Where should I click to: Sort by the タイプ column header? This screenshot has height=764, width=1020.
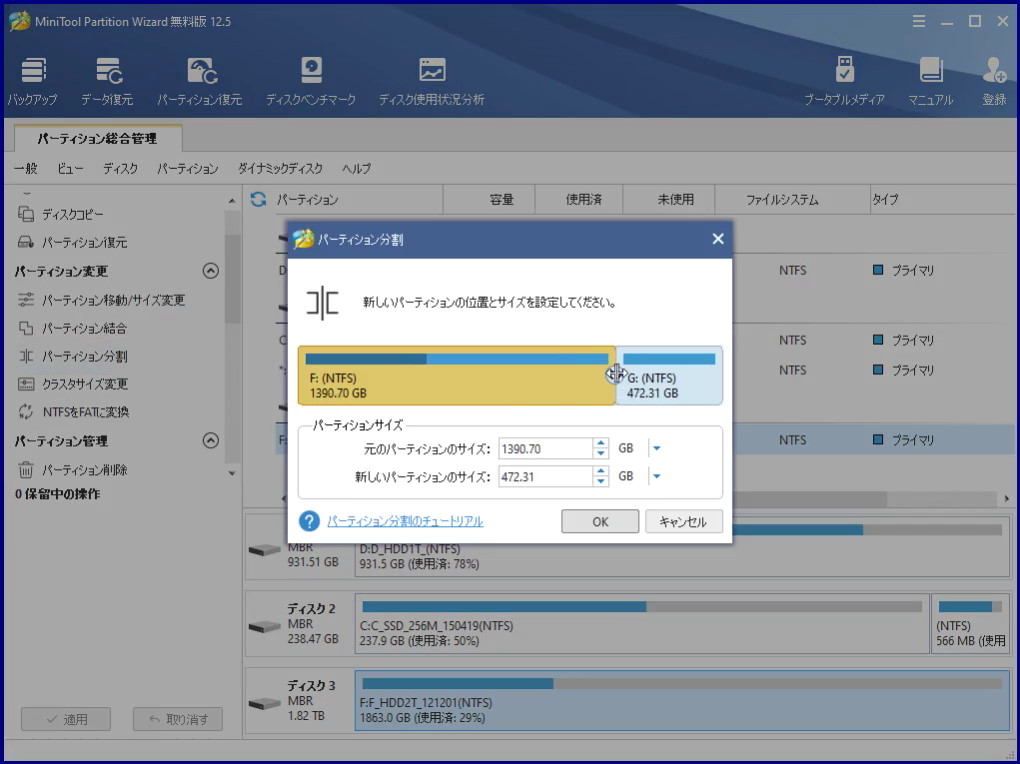(x=943, y=199)
